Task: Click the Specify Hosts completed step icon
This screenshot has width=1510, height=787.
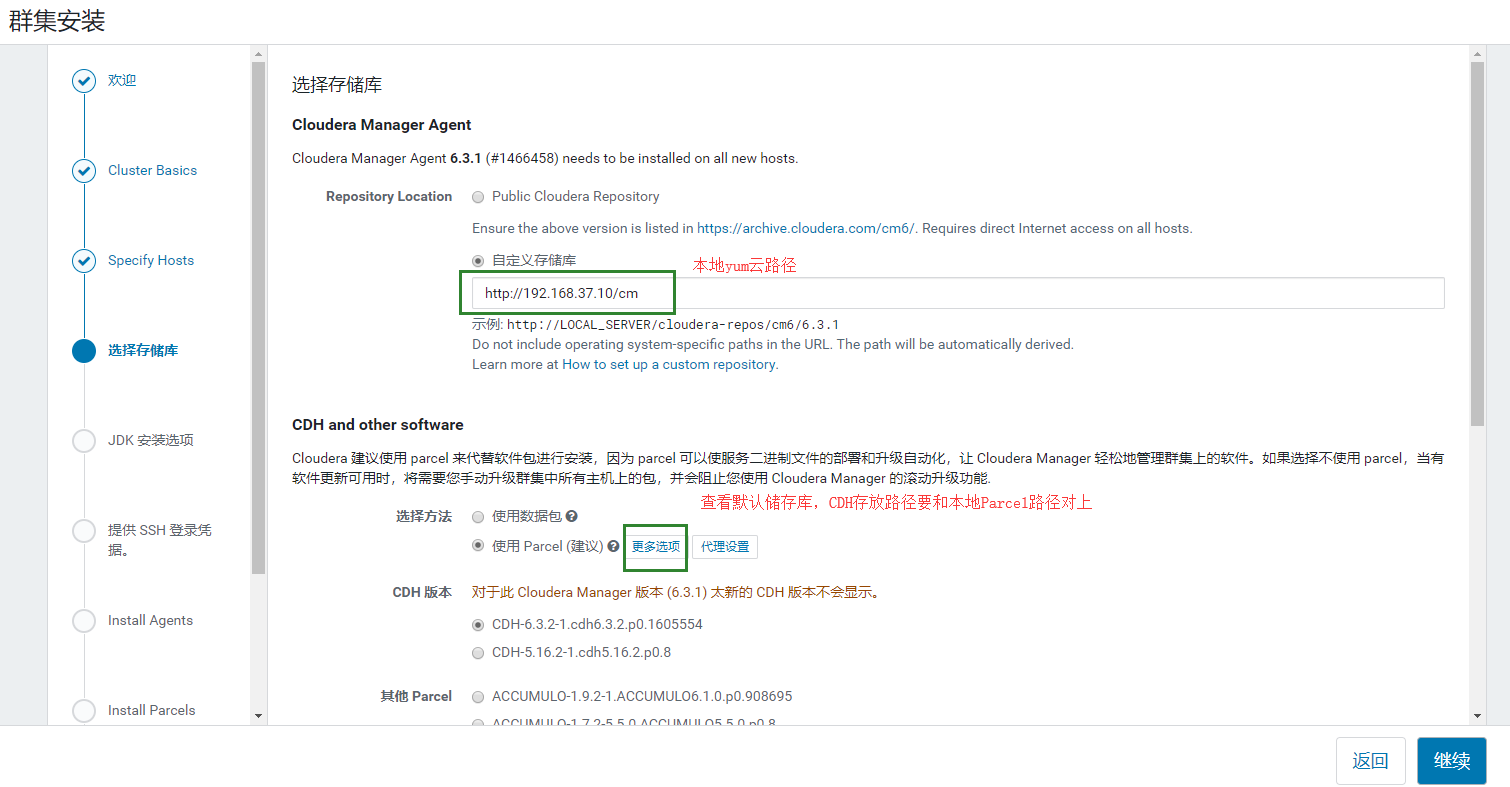Action: tap(84, 261)
